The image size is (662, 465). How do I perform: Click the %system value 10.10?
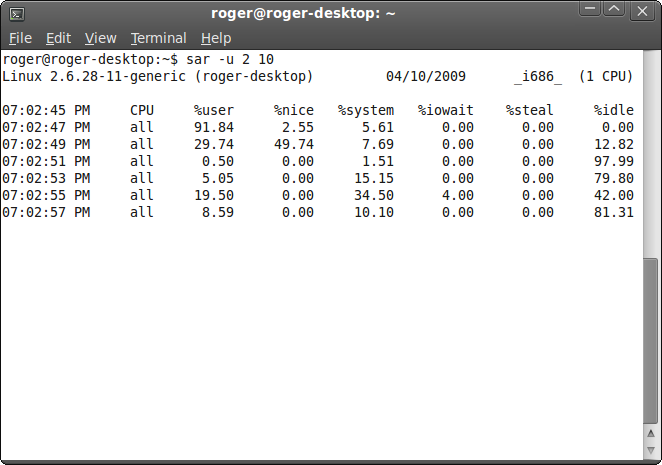(374, 212)
